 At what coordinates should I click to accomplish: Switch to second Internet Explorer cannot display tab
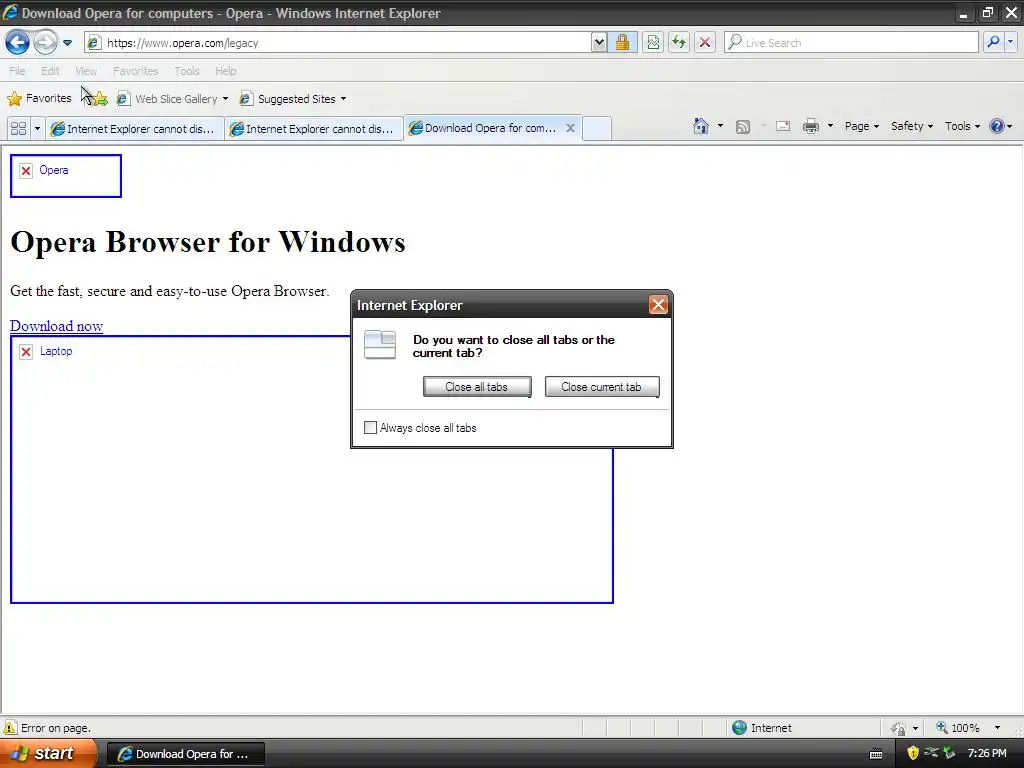pyautogui.click(x=314, y=129)
